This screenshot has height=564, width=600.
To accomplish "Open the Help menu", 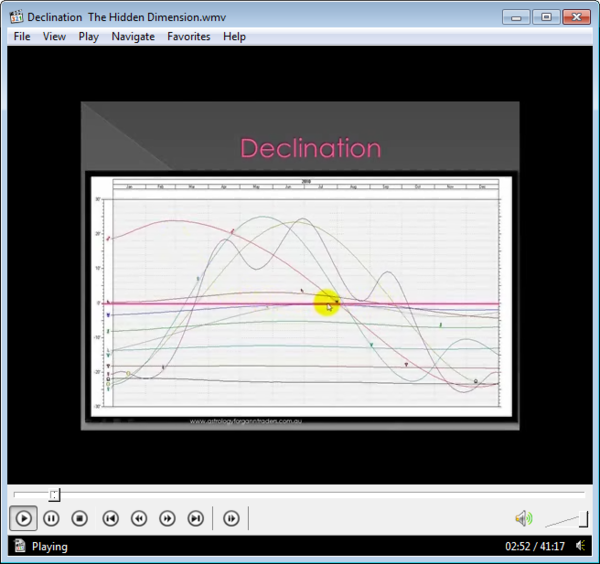I will pyautogui.click(x=234, y=36).
